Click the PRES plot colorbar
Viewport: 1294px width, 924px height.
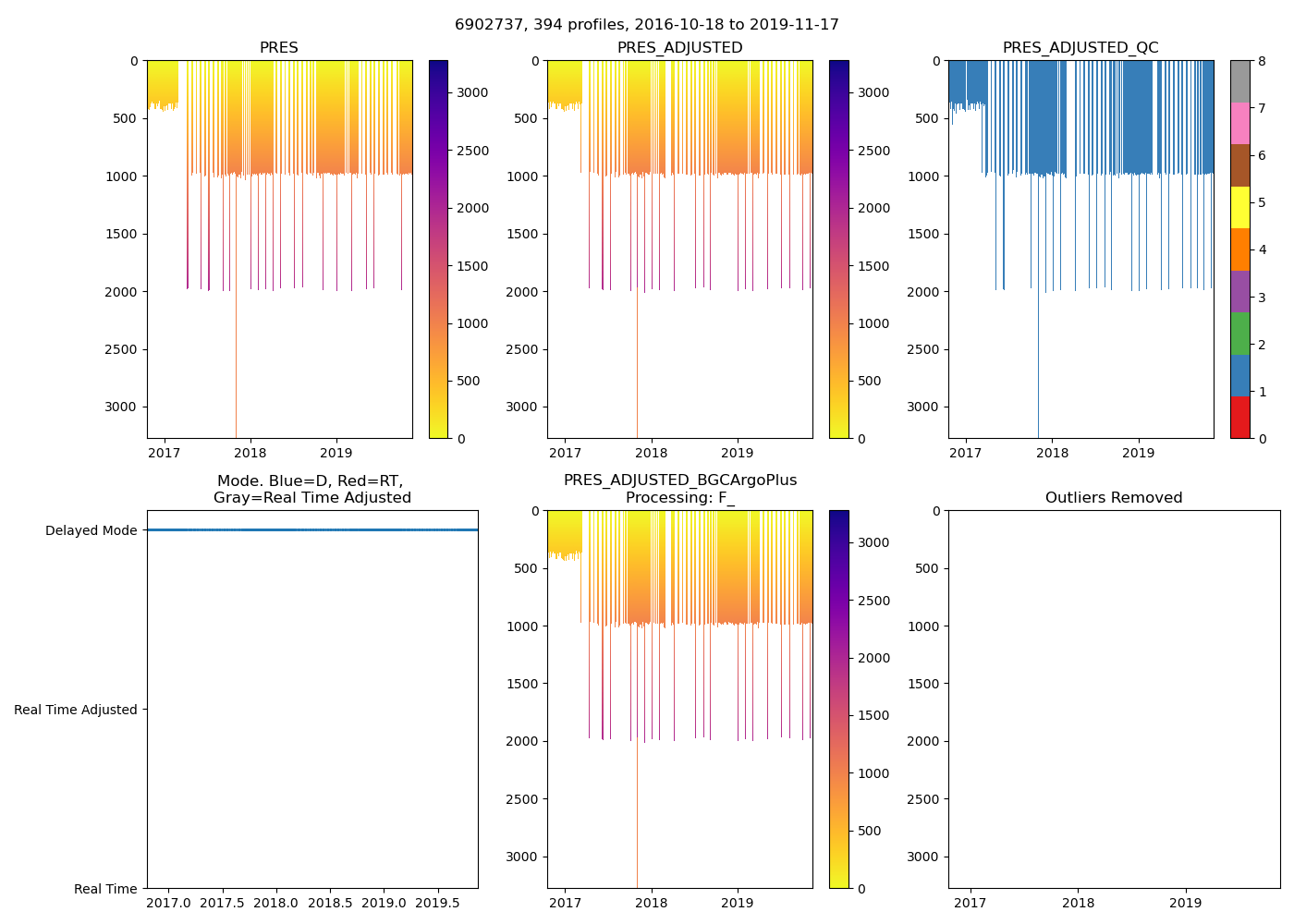(x=438, y=249)
